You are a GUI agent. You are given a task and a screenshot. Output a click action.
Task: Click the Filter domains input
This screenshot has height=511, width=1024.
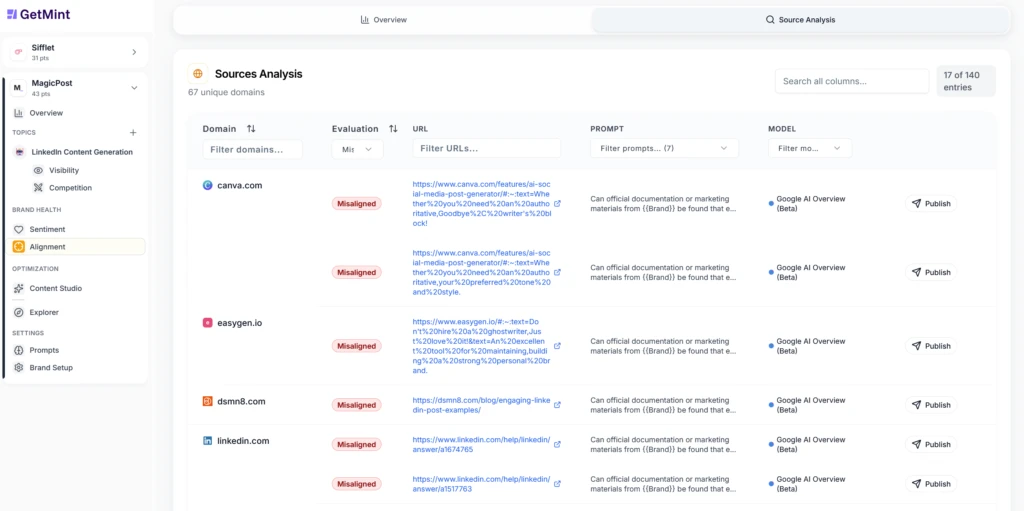pyautogui.click(x=253, y=149)
